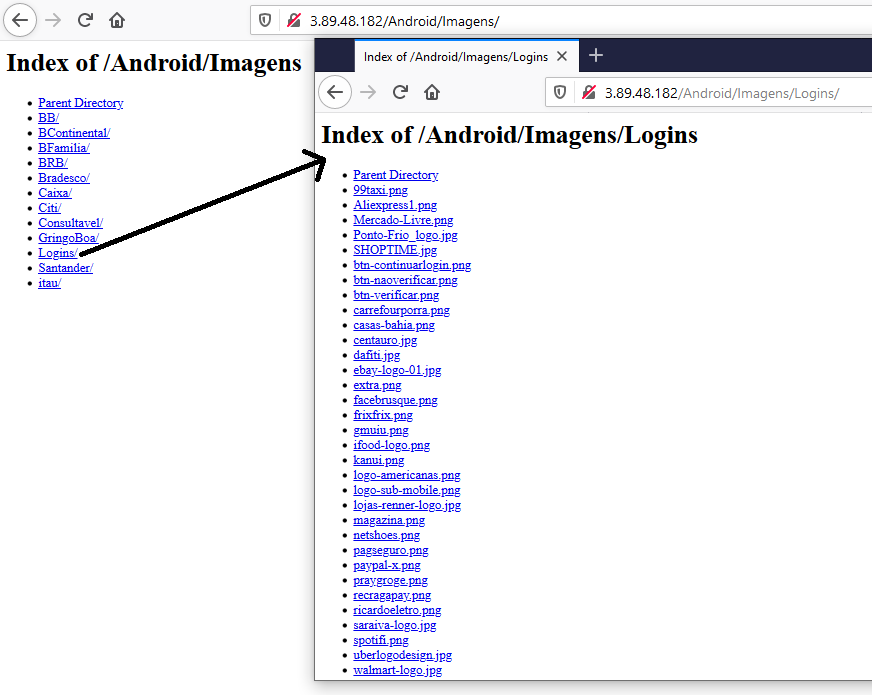Open ifood-logo.png
Screen dimensions: 872x695
392,445
